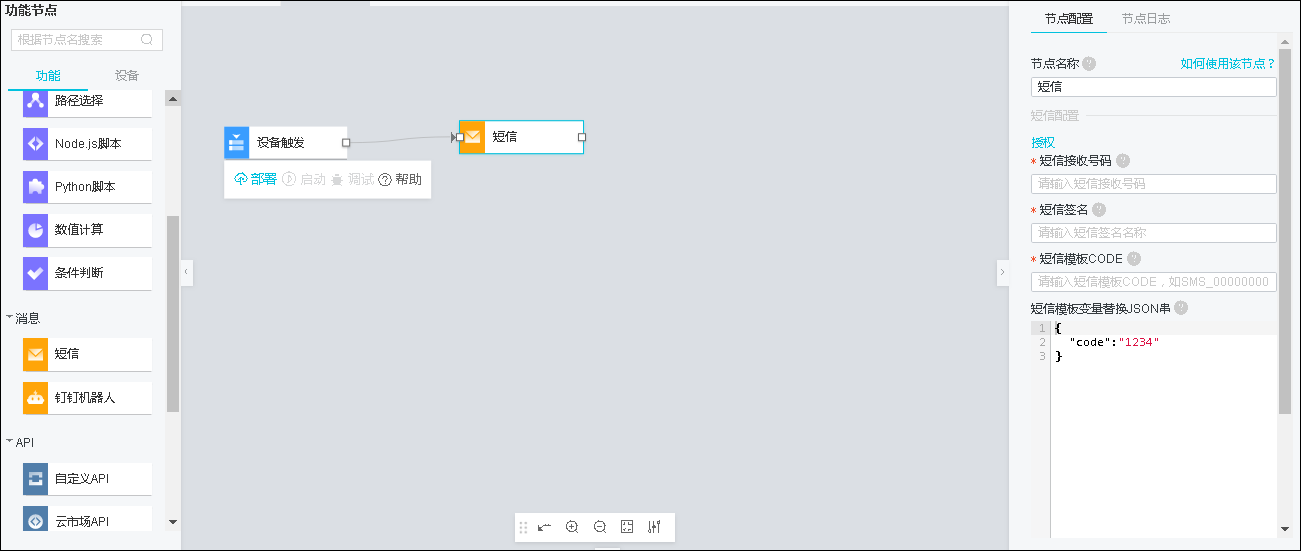Viewport: 1301px width, 551px height.
Task: Click the 启动 start button
Action: tap(304, 180)
